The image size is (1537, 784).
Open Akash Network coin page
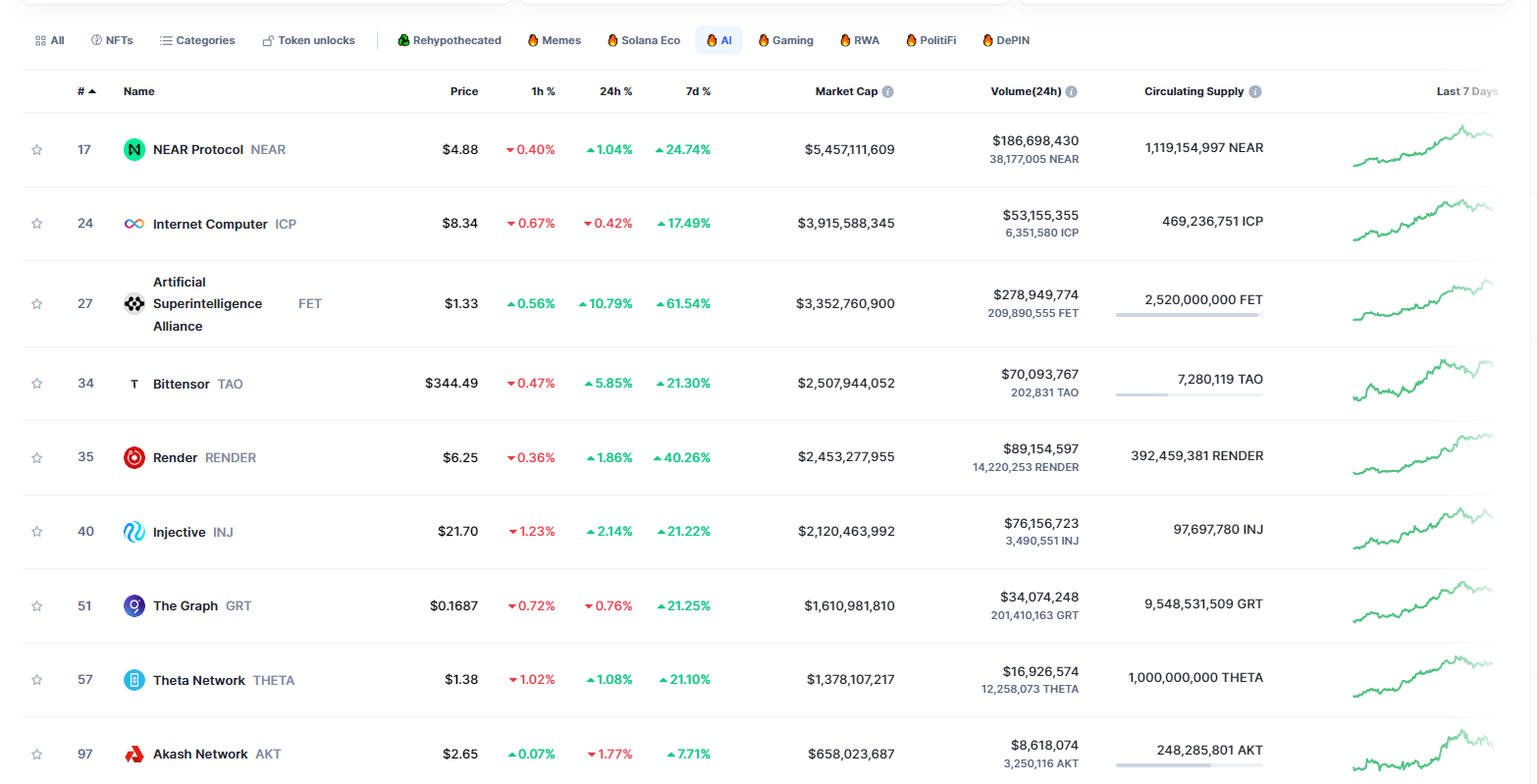pos(200,755)
